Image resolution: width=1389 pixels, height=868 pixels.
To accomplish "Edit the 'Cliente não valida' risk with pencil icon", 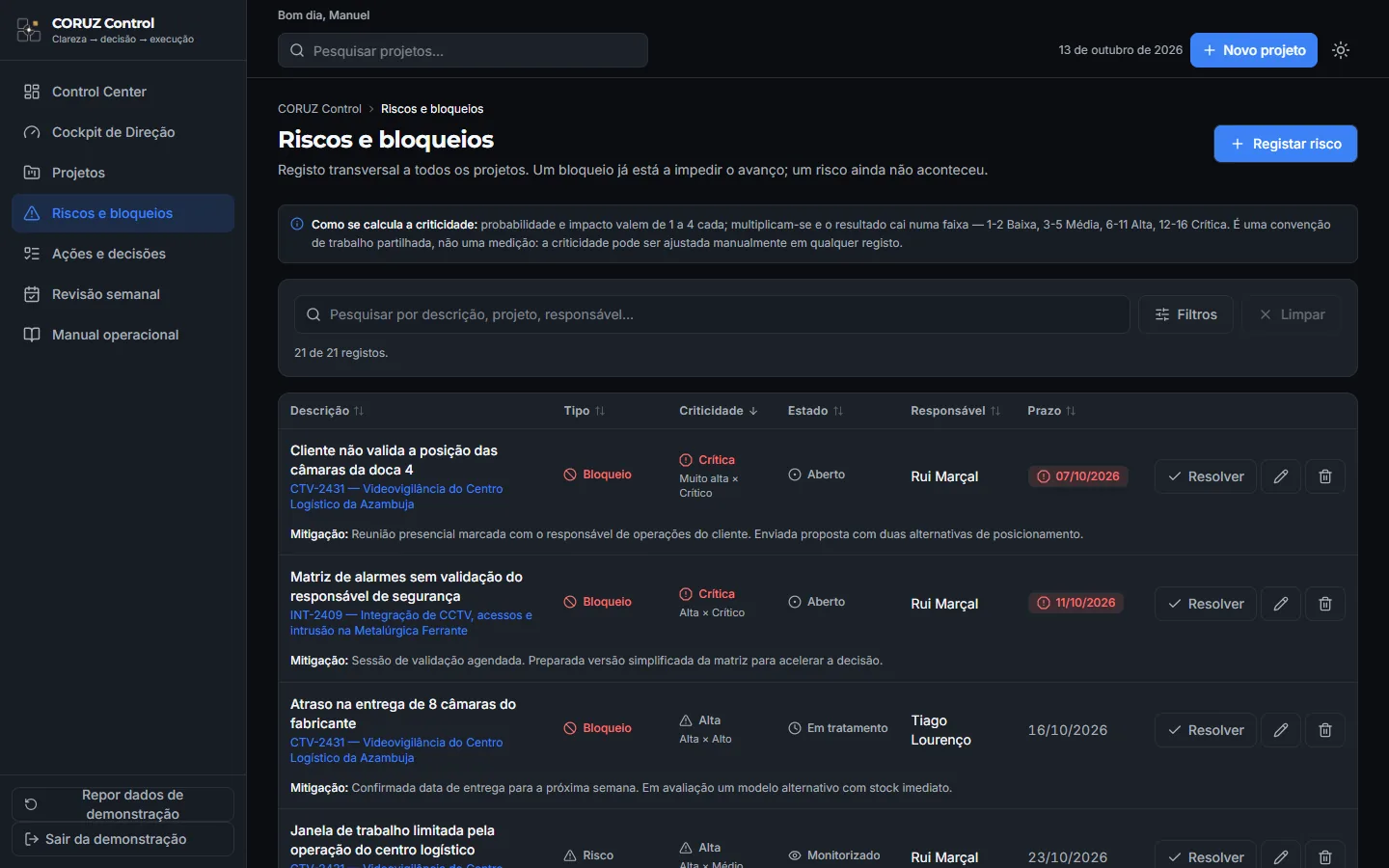I will [x=1281, y=476].
